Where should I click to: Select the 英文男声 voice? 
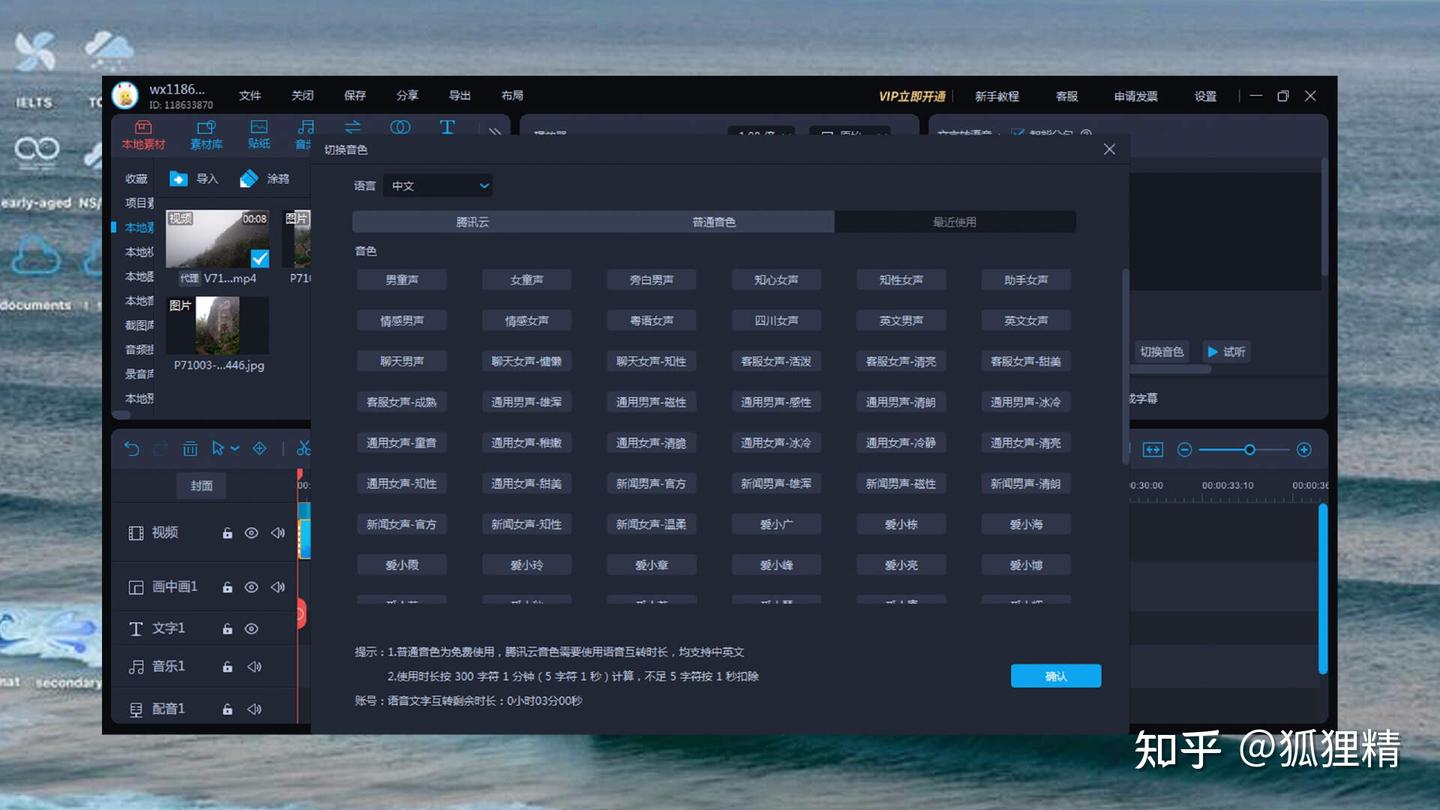click(901, 321)
